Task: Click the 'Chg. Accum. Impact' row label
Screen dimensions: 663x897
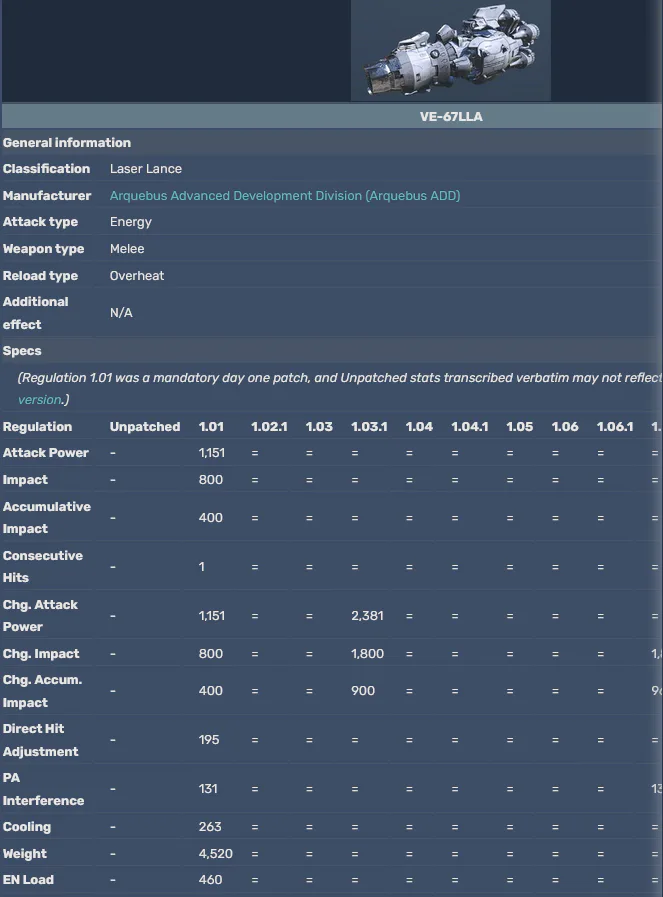Action: point(42,691)
